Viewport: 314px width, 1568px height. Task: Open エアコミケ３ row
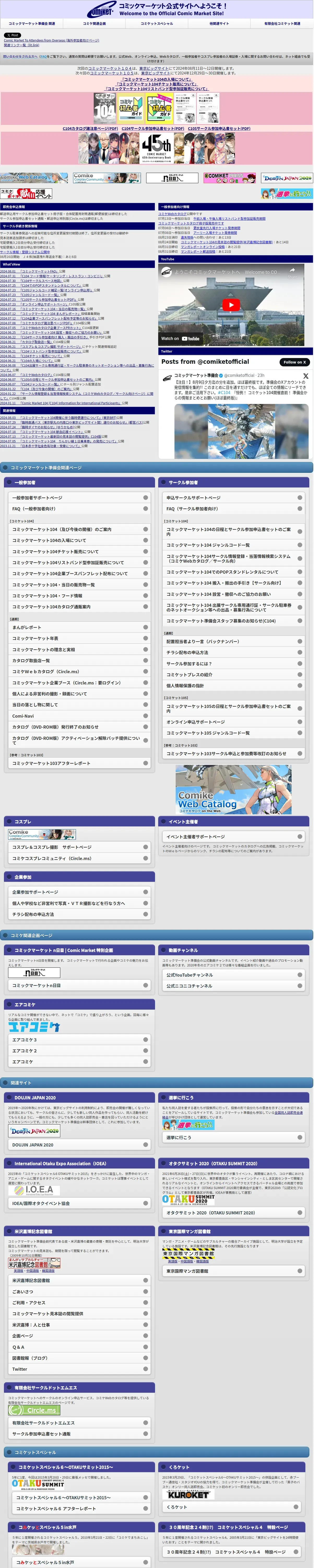(79, 1040)
